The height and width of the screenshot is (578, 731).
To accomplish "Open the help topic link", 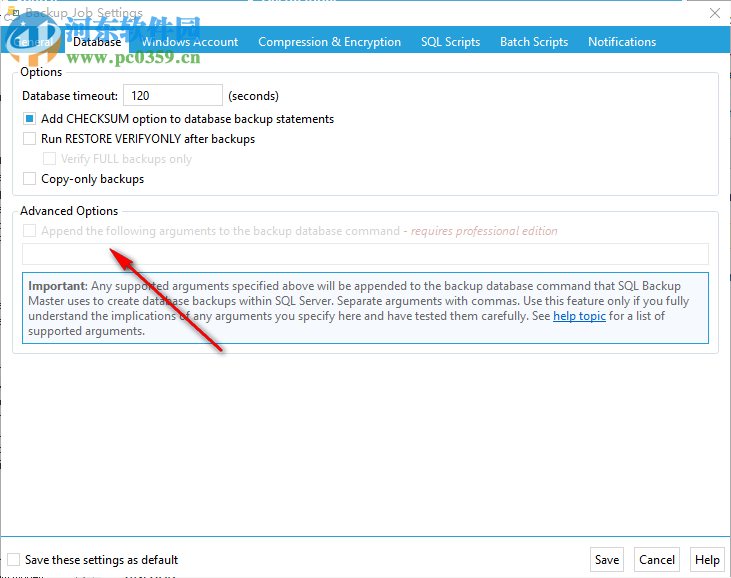I will pyautogui.click(x=579, y=316).
